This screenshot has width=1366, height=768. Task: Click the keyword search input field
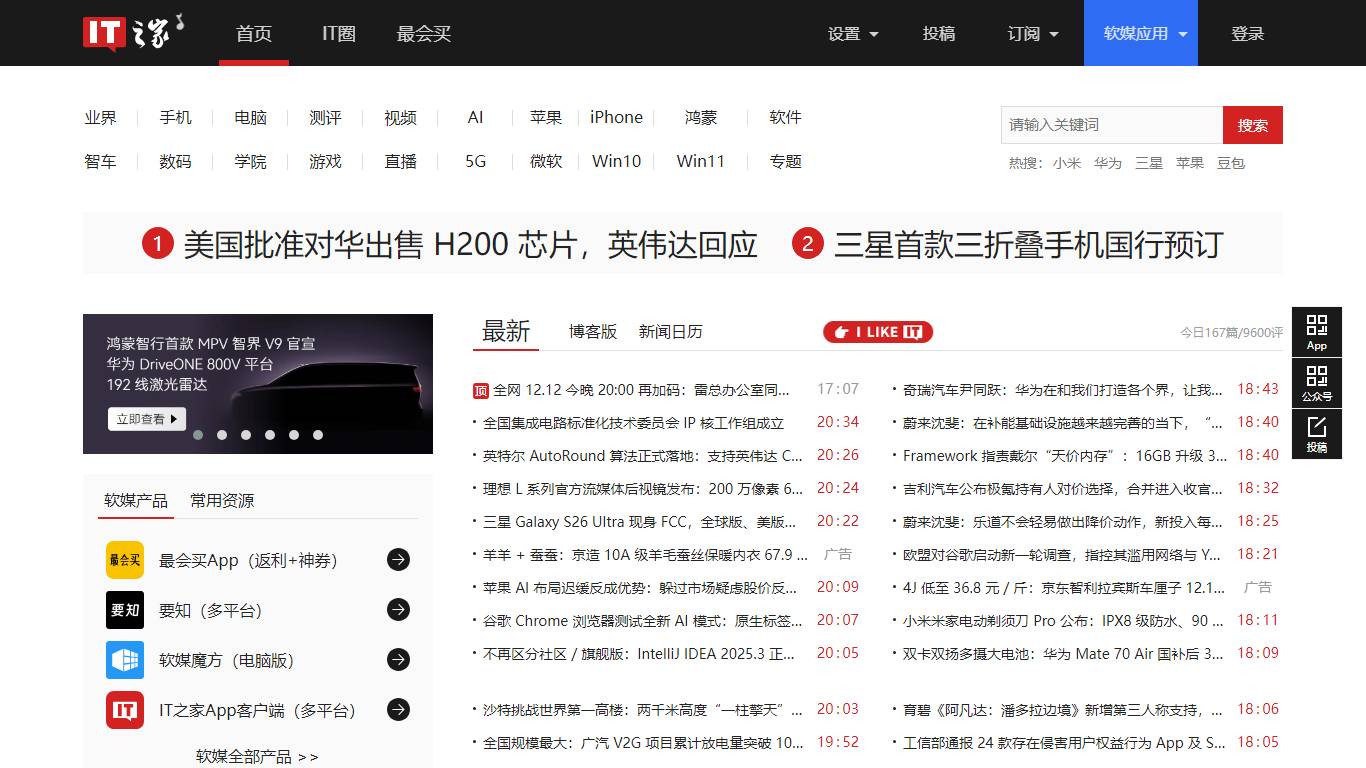click(1110, 125)
